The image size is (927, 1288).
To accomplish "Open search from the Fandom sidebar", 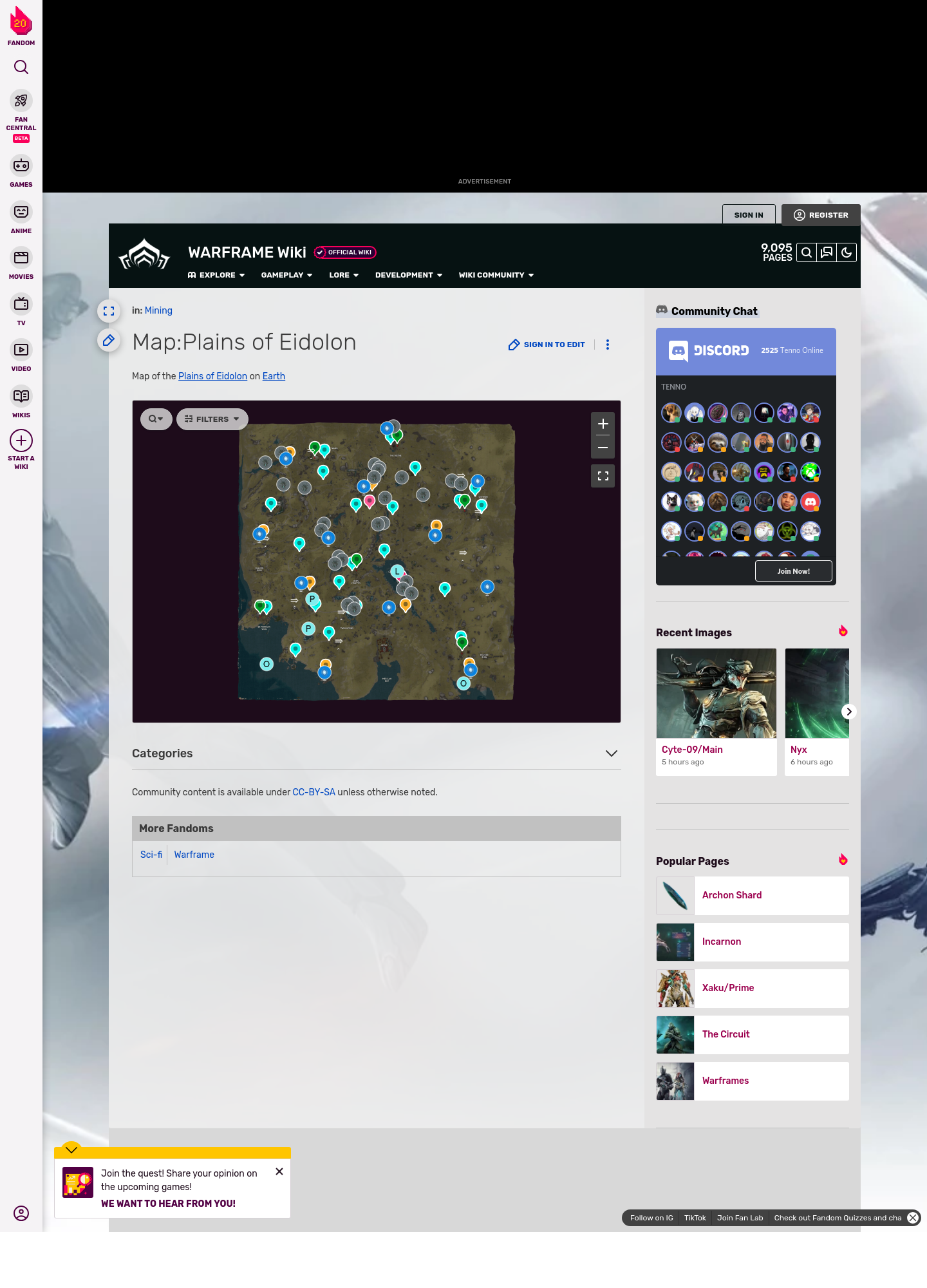I will click(21, 67).
